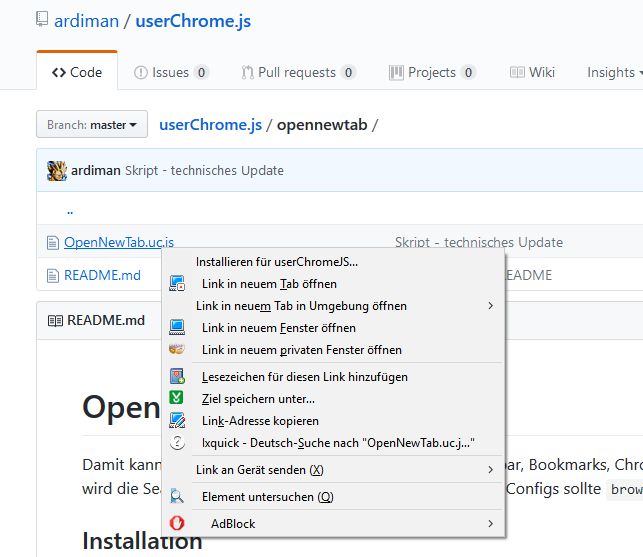Click the Code tab angle-brackets icon
643x557 pixels.
tap(59, 73)
